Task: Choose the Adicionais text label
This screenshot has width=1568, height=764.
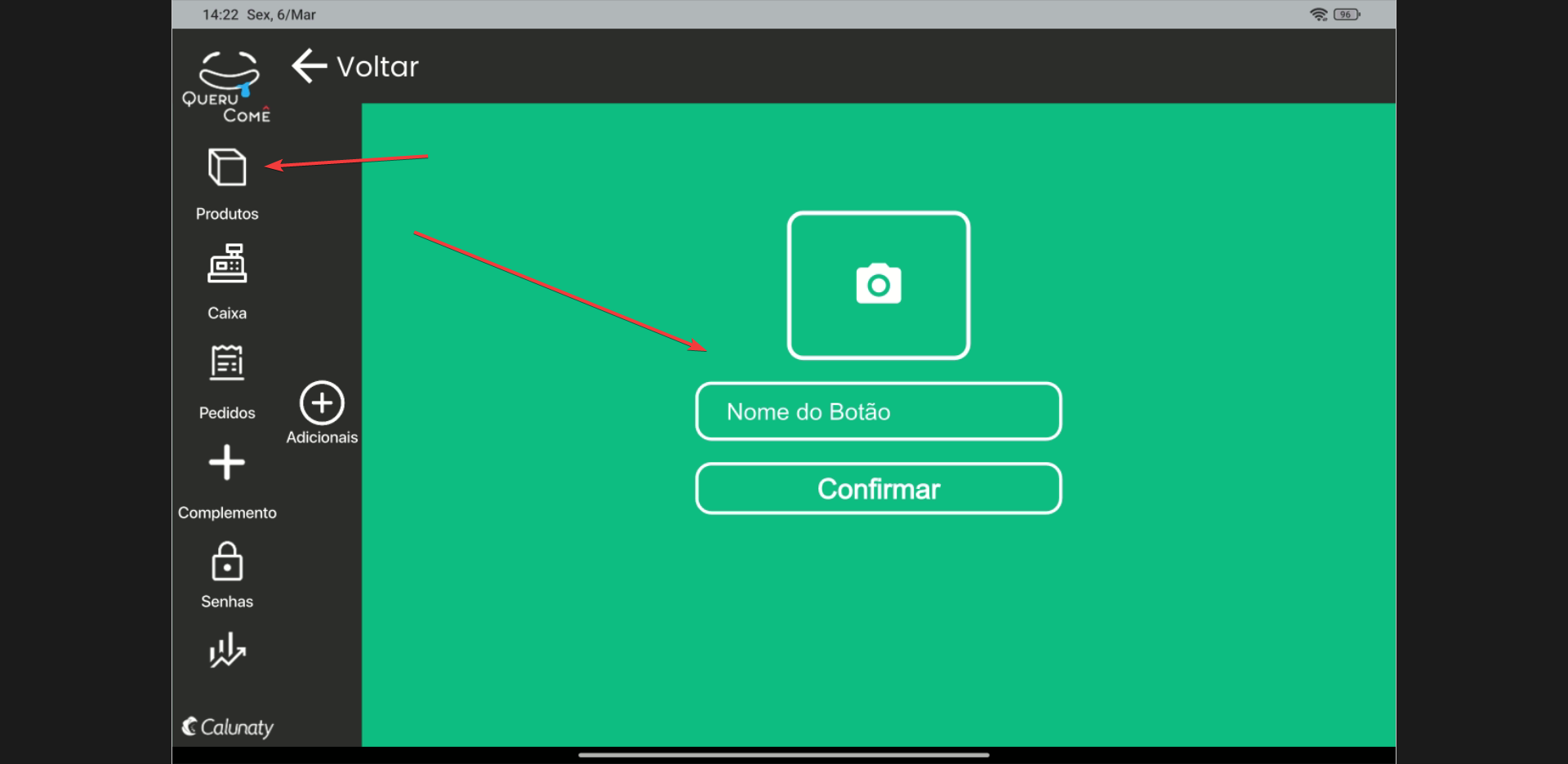Action: [x=322, y=438]
